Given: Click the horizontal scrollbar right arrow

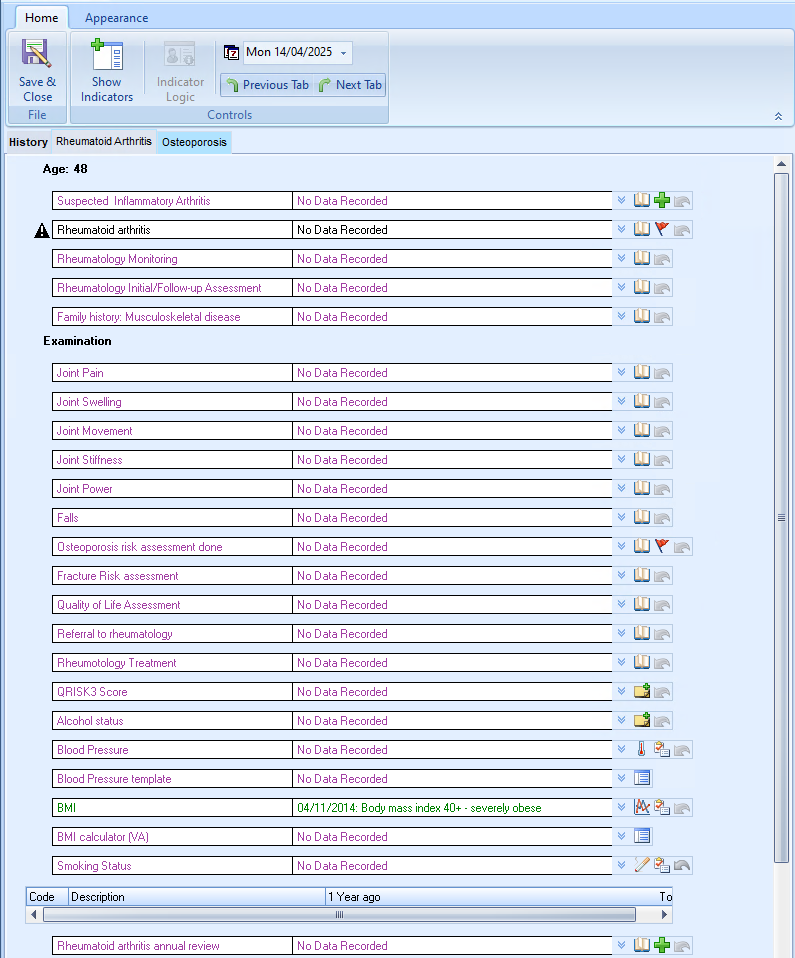Looking at the screenshot, I should tap(665, 915).
